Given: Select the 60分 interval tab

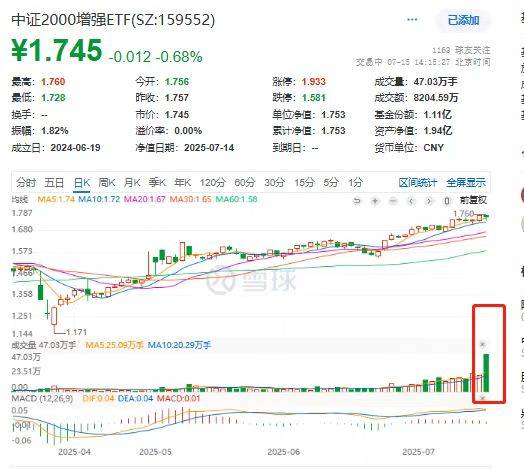Looking at the screenshot, I should (x=245, y=183).
